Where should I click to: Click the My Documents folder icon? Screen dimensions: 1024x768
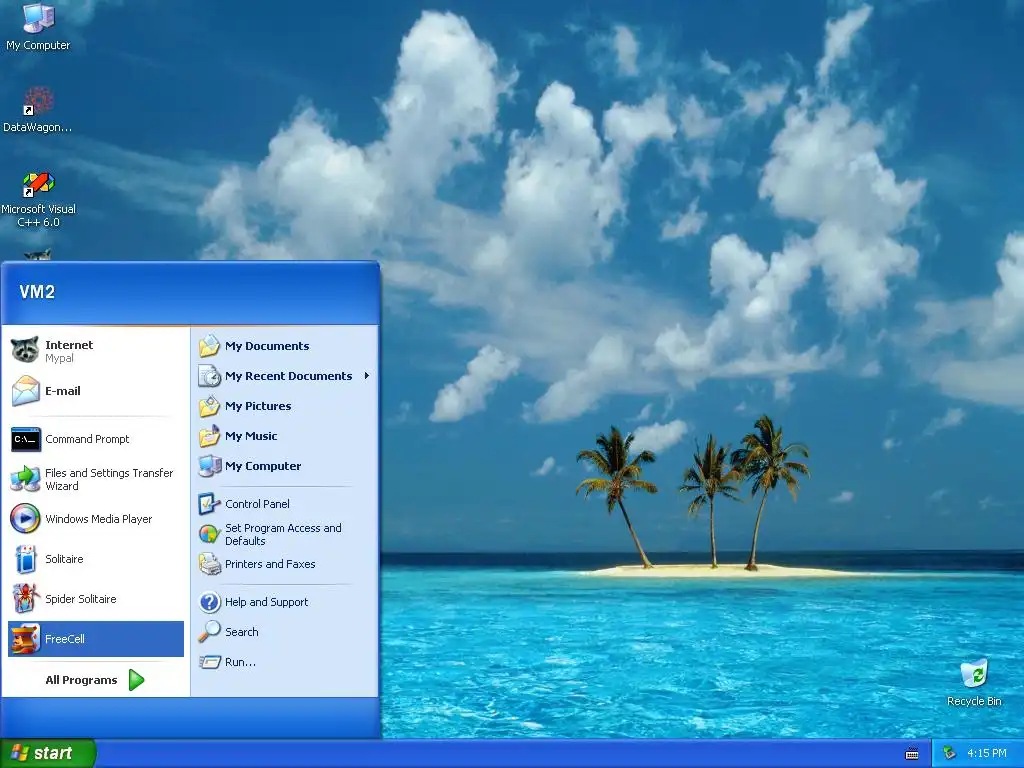tap(210, 345)
